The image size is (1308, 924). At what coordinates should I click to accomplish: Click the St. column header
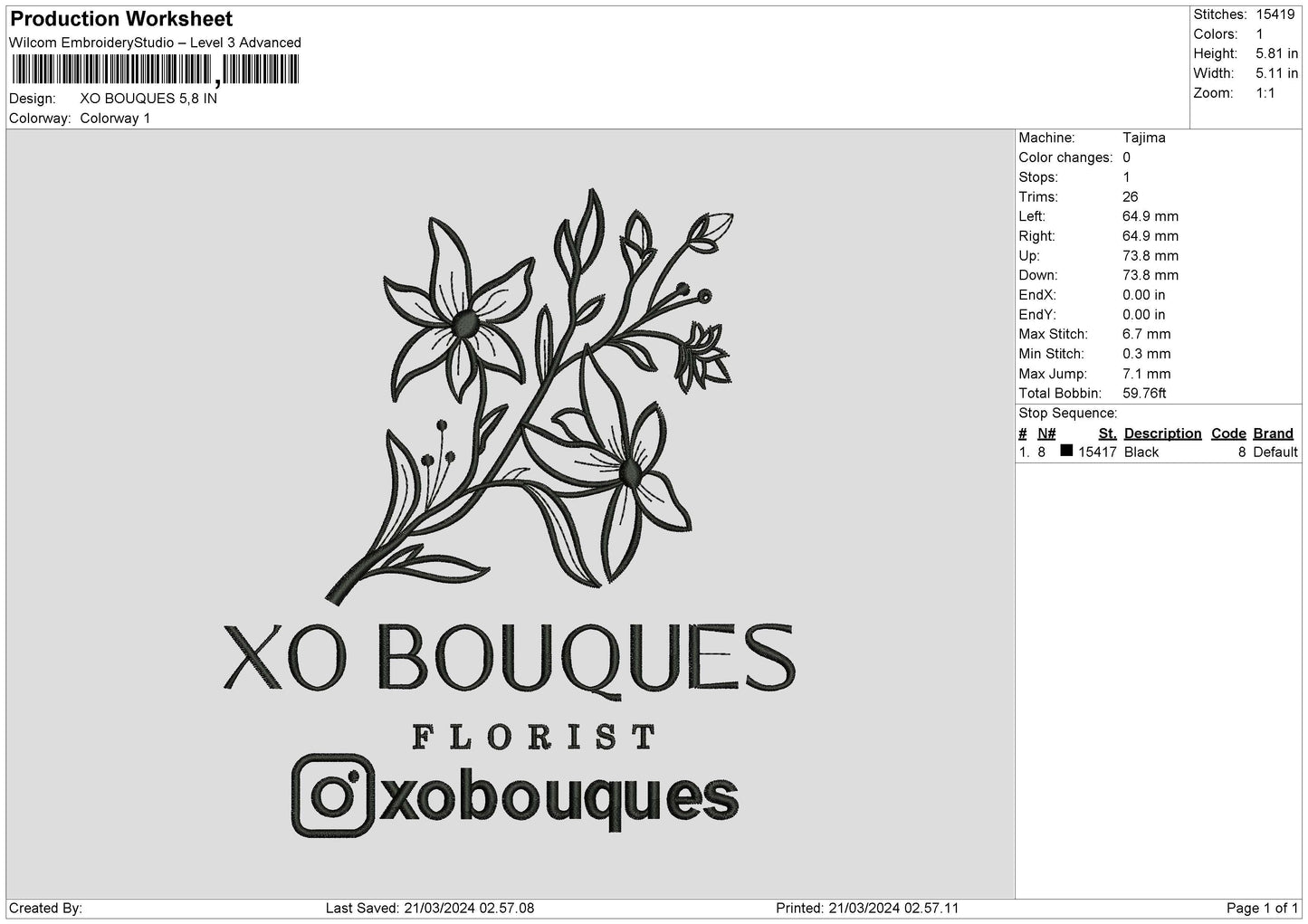coord(1107,433)
